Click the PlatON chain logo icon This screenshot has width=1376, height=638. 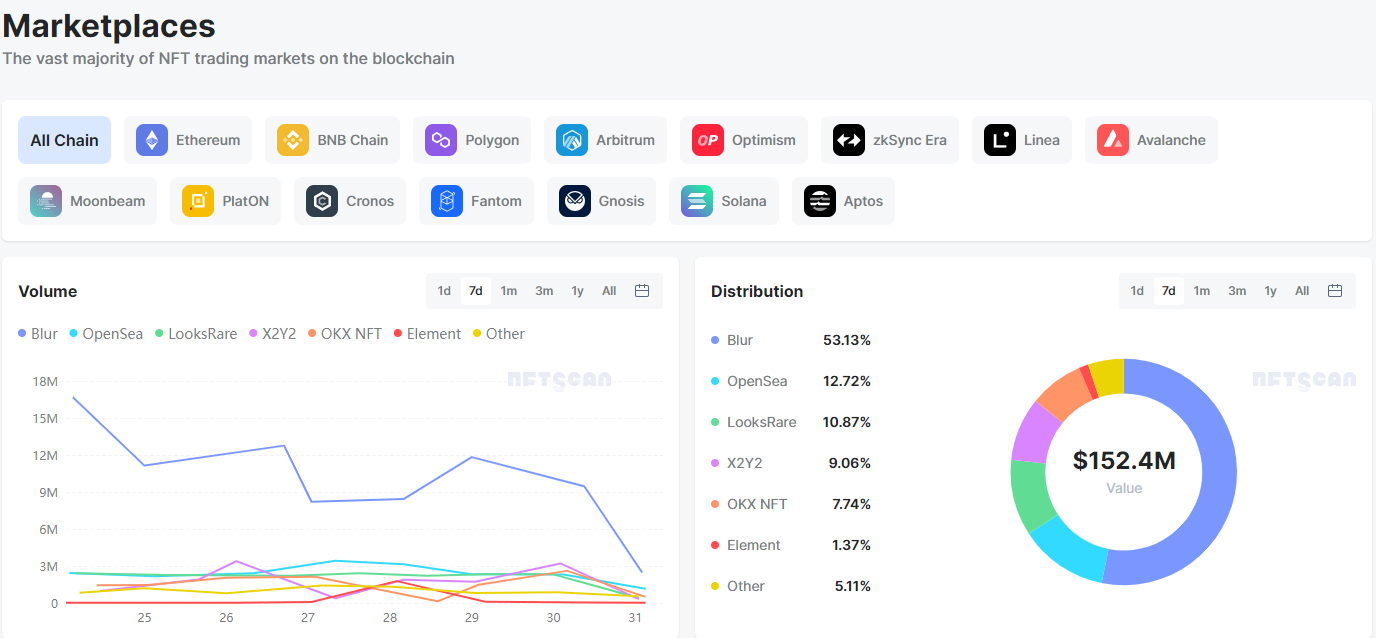(198, 201)
